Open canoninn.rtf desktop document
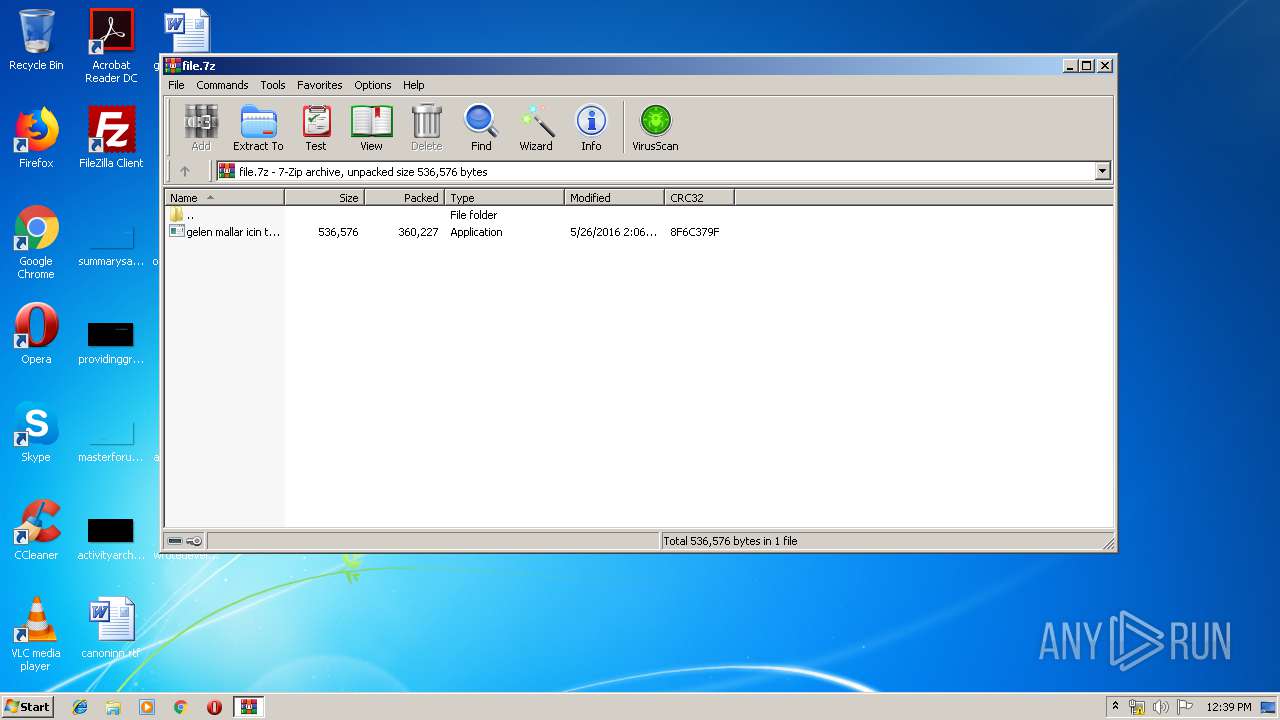The image size is (1280, 720). tap(111, 629)
